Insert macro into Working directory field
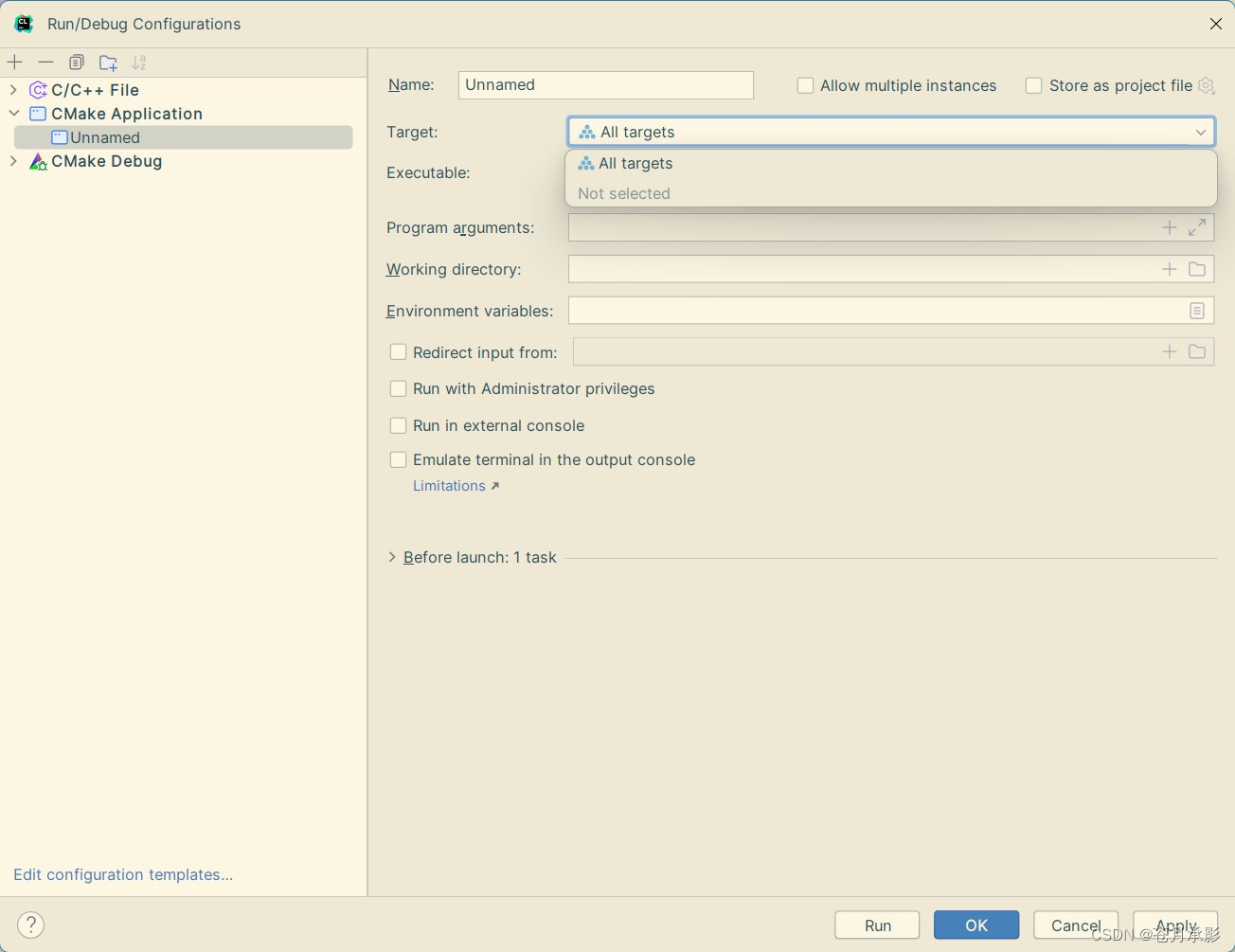 coord(1170,269)
